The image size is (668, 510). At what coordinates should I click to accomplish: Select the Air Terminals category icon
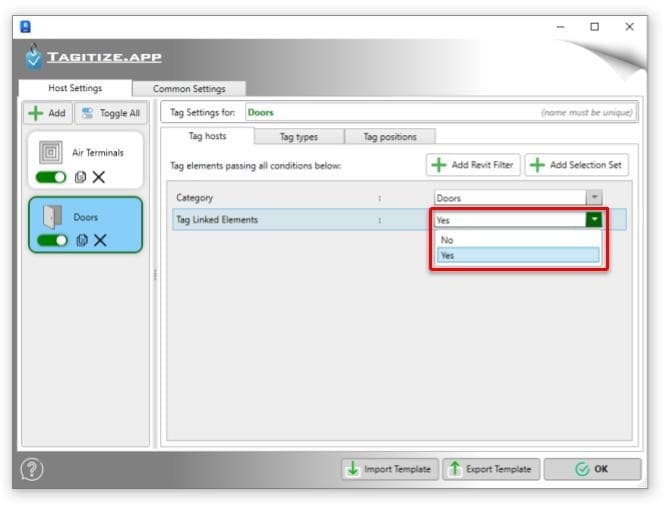(x=51, y=152)
